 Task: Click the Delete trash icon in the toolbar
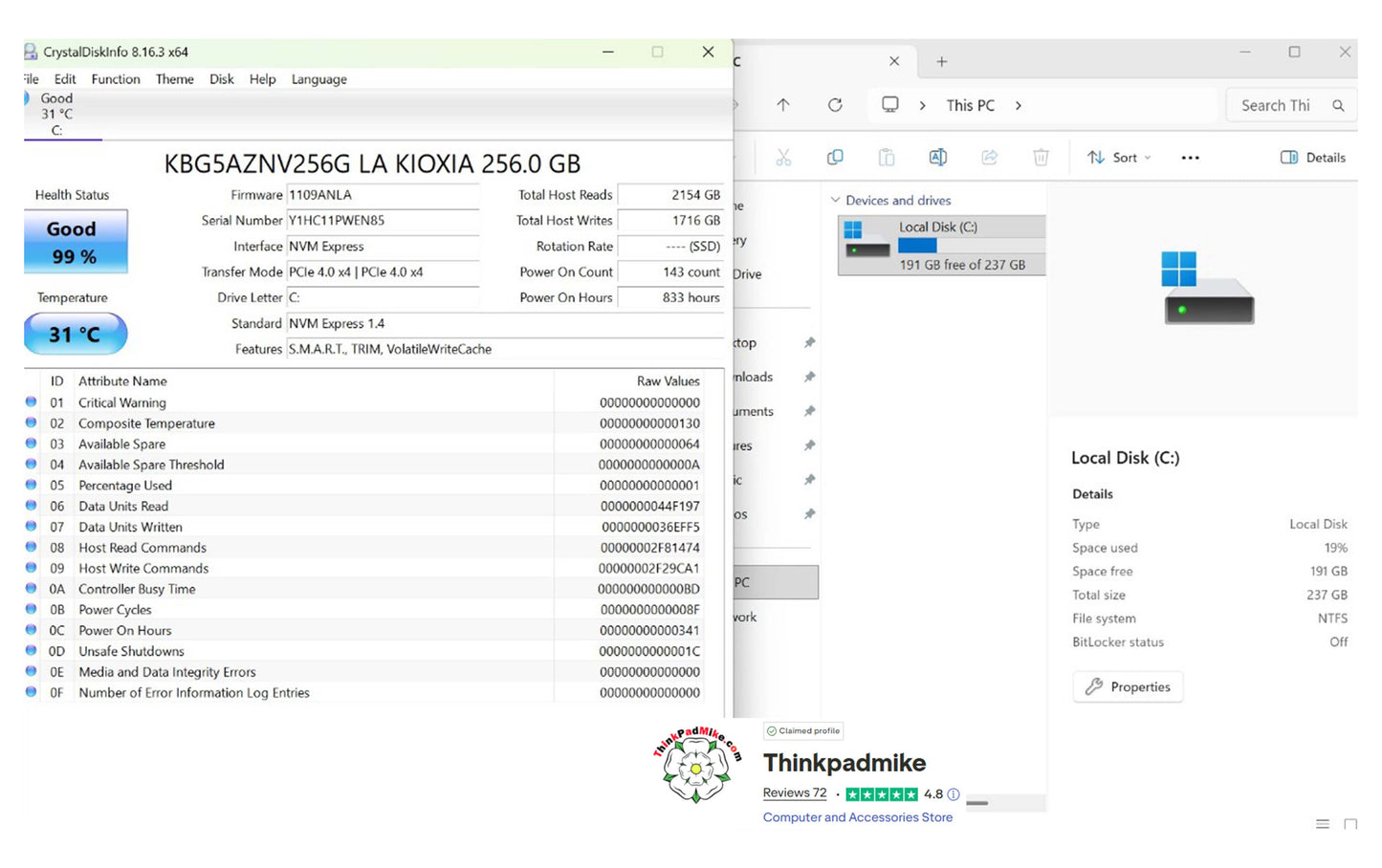coord(1041,157)
